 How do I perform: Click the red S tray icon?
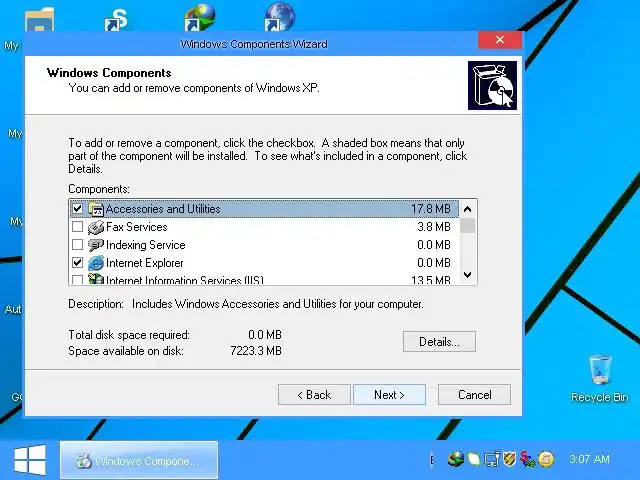pos(527,460)
